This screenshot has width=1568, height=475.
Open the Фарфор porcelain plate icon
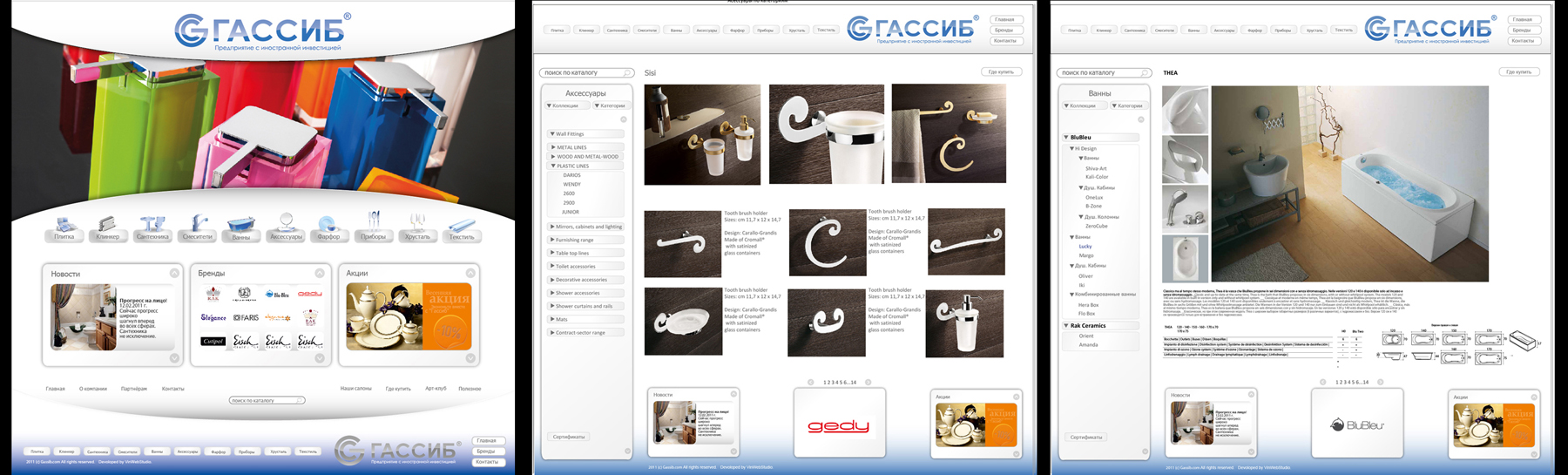click(328, 226)
